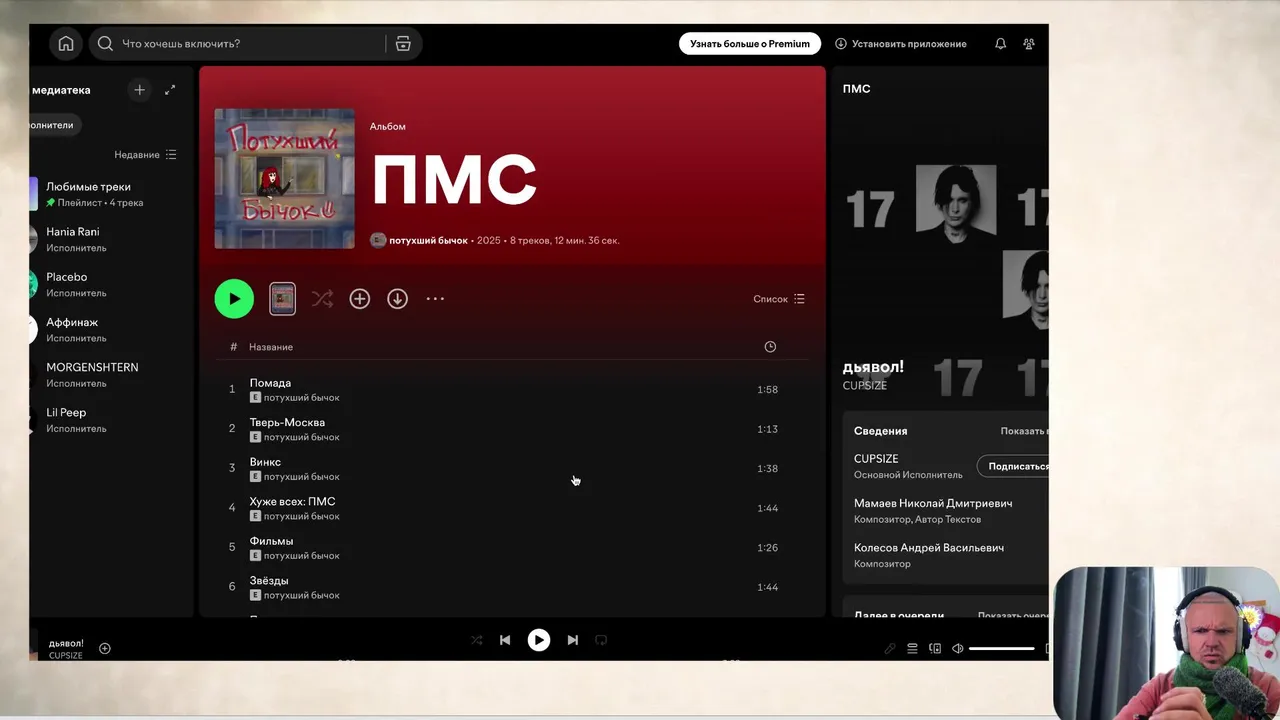Screen dimensions: 1280x720
Task: Click the small album preview thumbnail next to play
Action: tap(283, 299)
